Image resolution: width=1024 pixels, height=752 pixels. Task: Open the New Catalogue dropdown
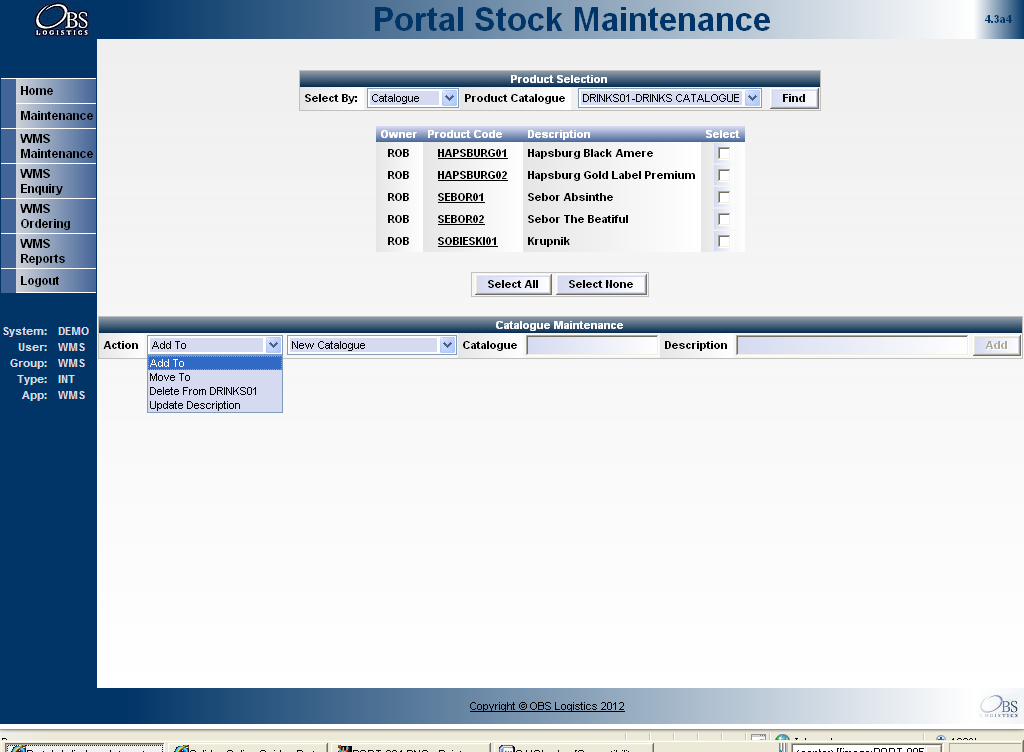[x=372, y=345]
